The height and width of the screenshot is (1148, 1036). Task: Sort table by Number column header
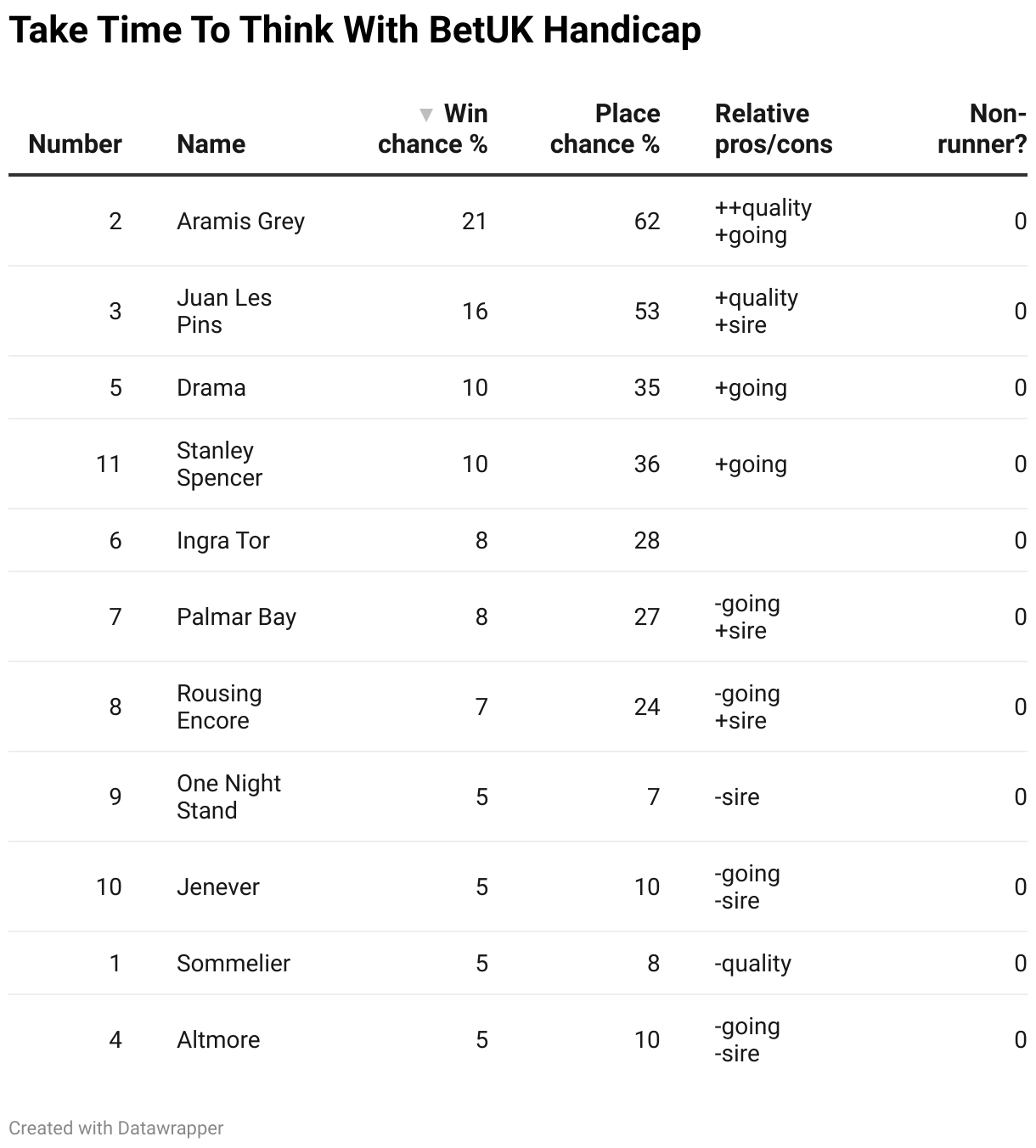pos(75,143)
